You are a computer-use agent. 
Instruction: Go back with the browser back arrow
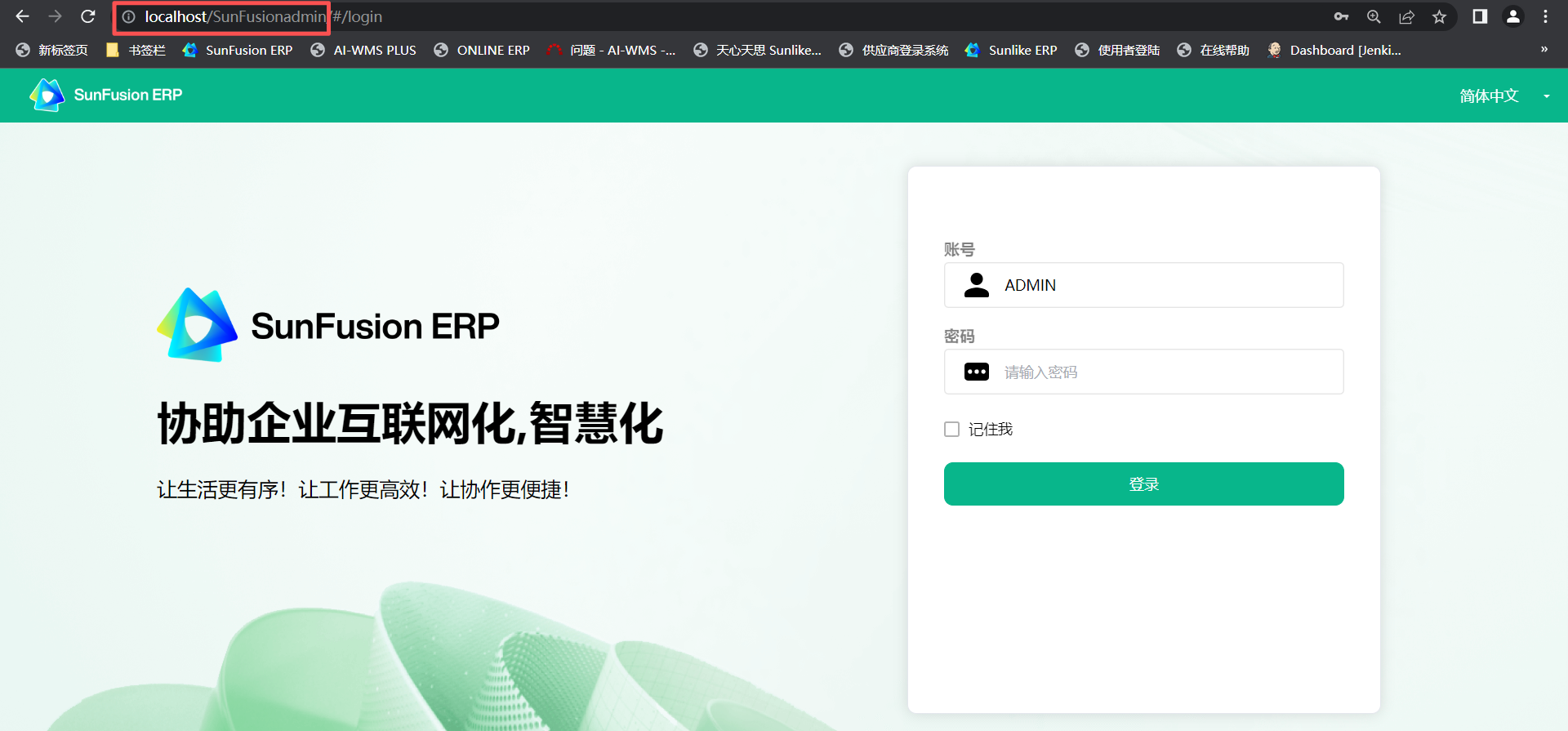tap(22, 16)
